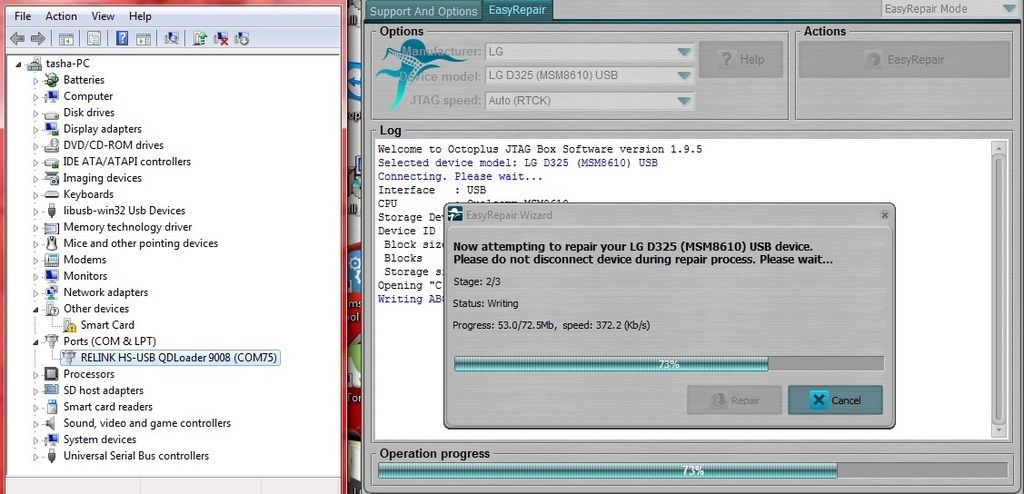Click the Disable device icon with down arrow
The height and width of the screenshot is (494, 1024).
(242, 39)
